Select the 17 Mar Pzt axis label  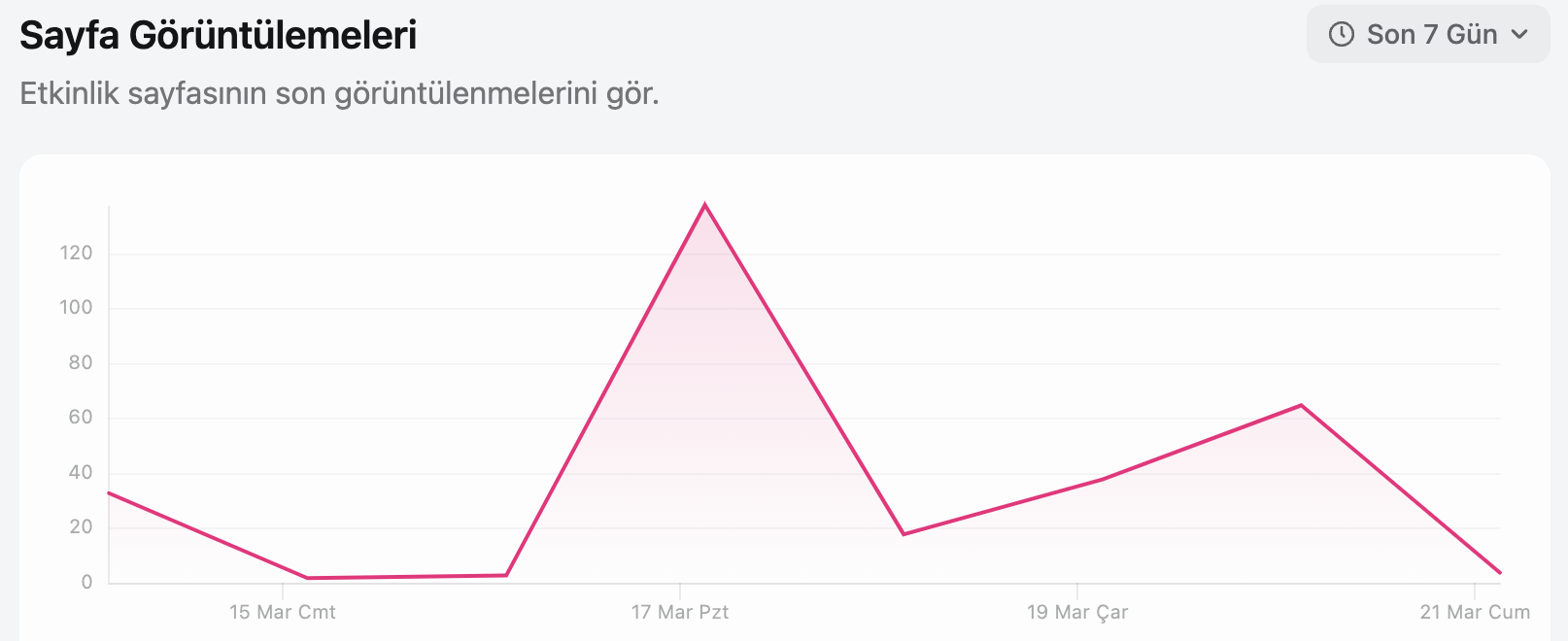pyautogui.click(x=680, y=612)
